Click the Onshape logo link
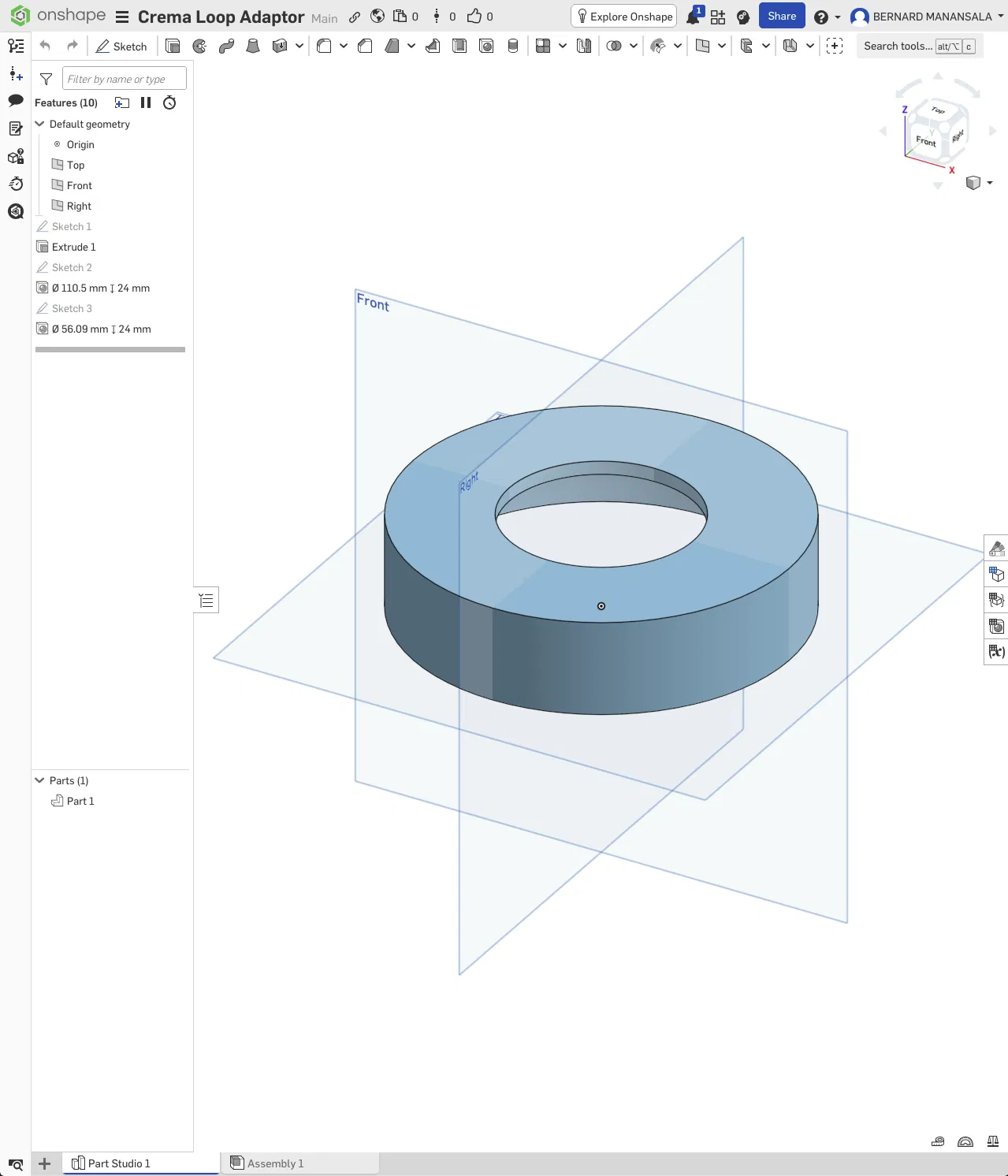The width and height of the screenshot is (1008, 1176). (x=58, y=16)
